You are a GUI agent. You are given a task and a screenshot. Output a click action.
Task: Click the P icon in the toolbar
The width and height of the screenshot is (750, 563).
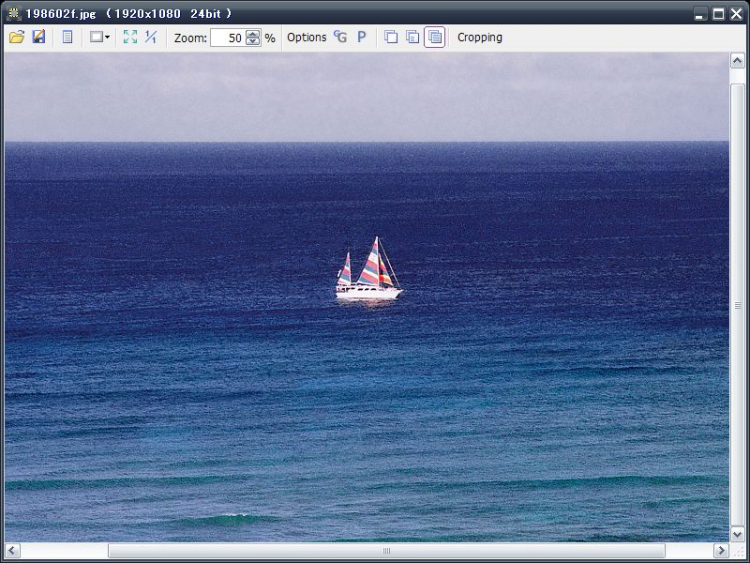pos(362,37)
